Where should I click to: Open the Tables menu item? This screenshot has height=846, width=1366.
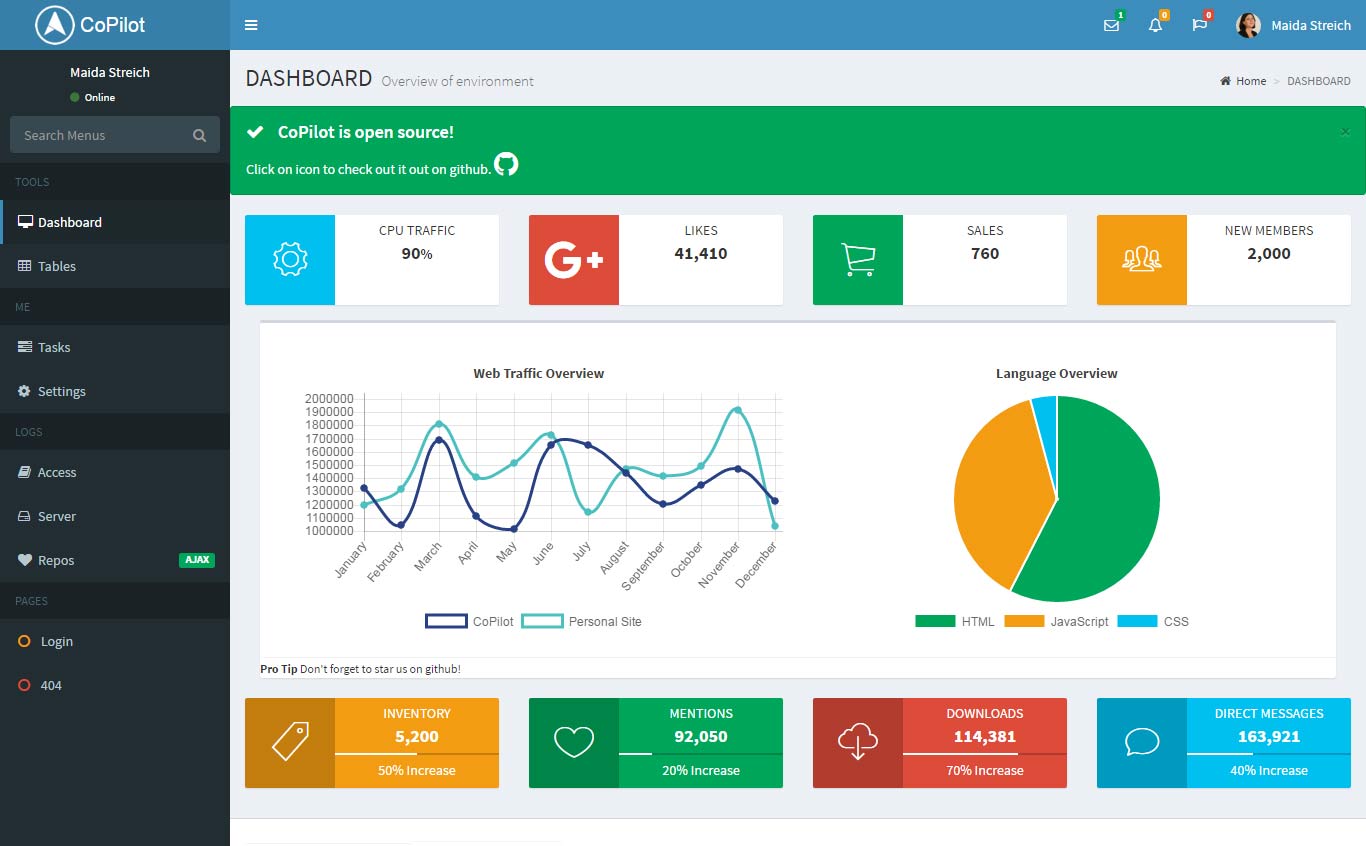pyautogui.click(x=115, y=266)
